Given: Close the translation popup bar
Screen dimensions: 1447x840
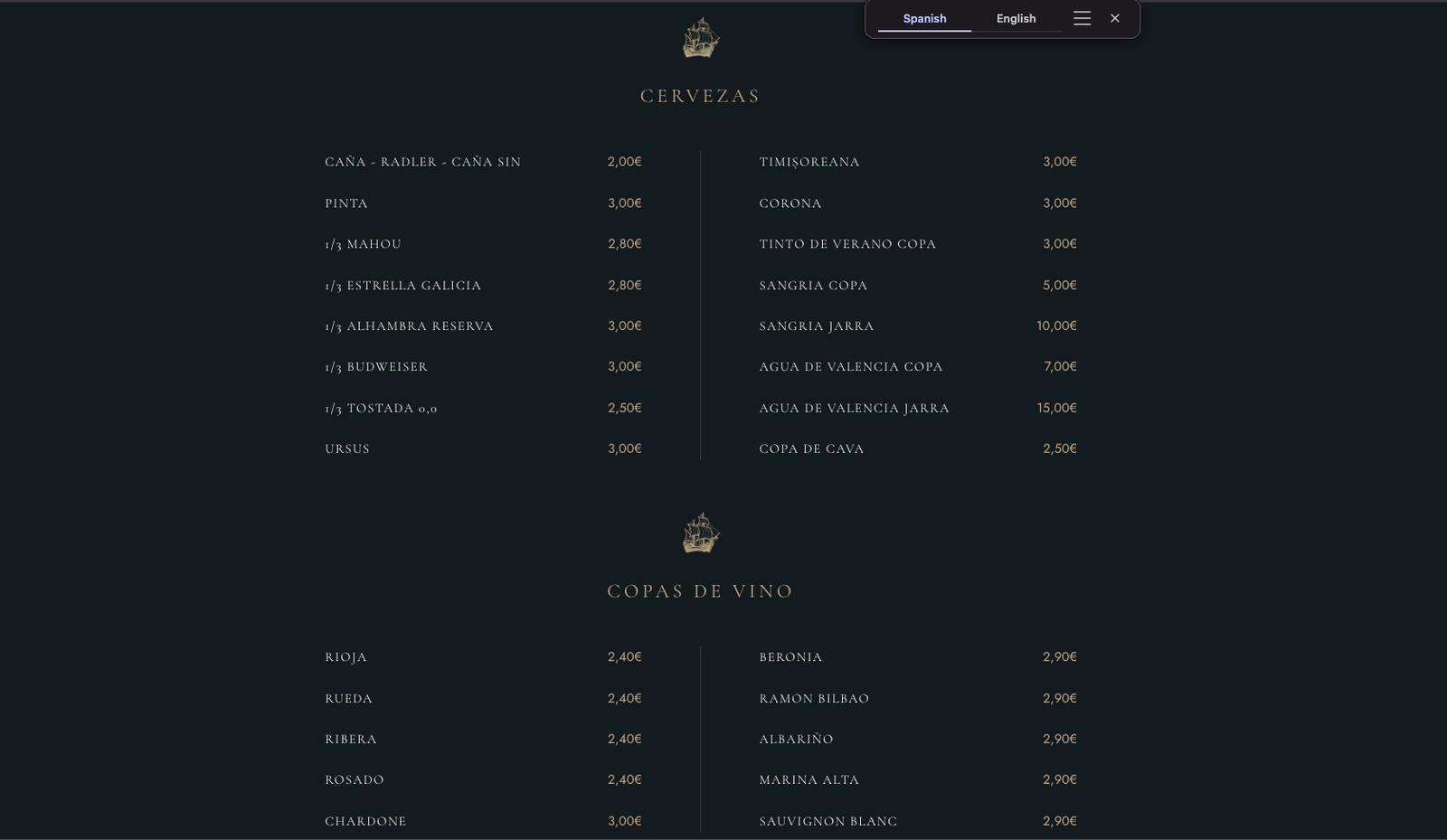Looking at the screenshot, I should click(x=1115, y=18).
